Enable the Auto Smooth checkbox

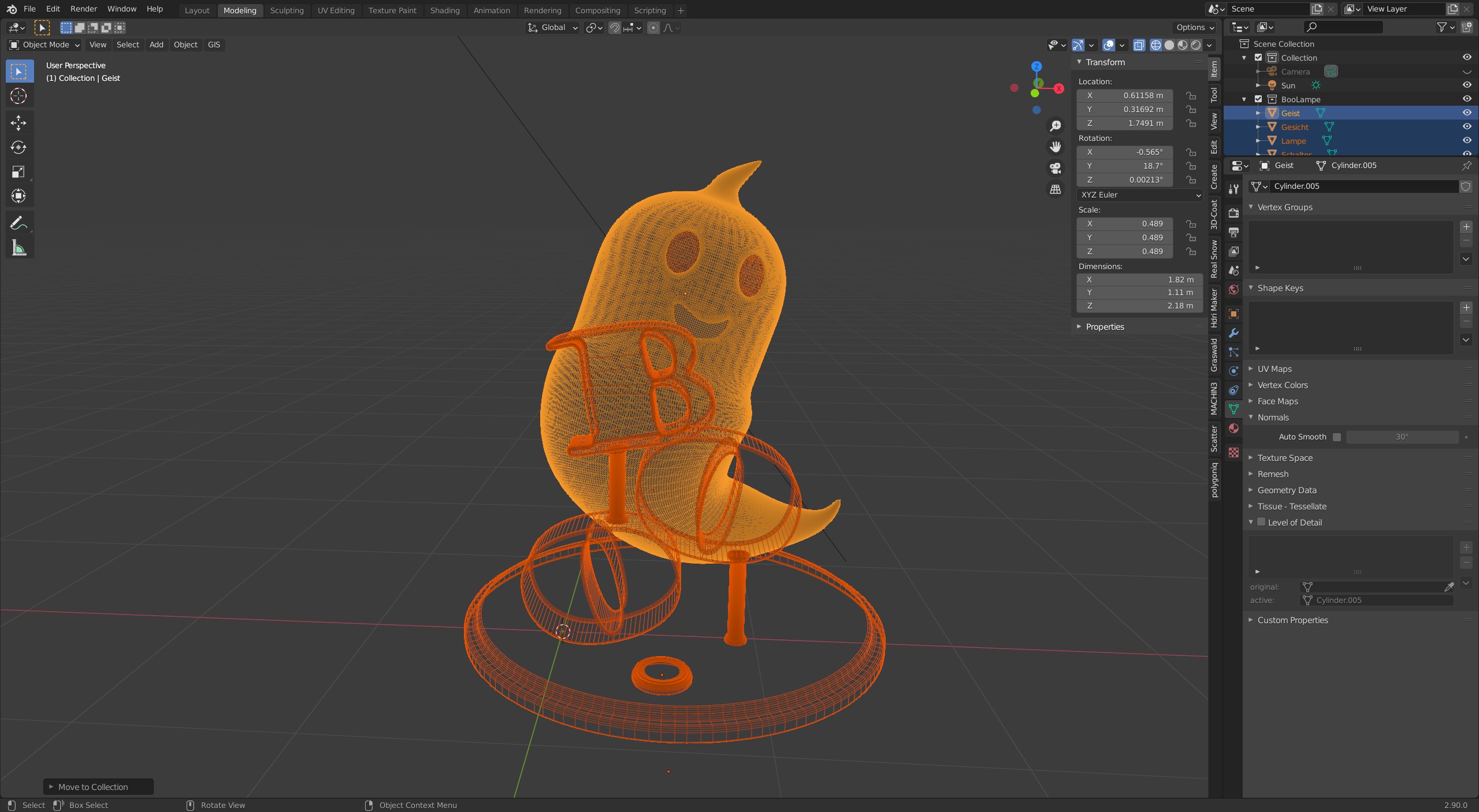coord(1337,437)
